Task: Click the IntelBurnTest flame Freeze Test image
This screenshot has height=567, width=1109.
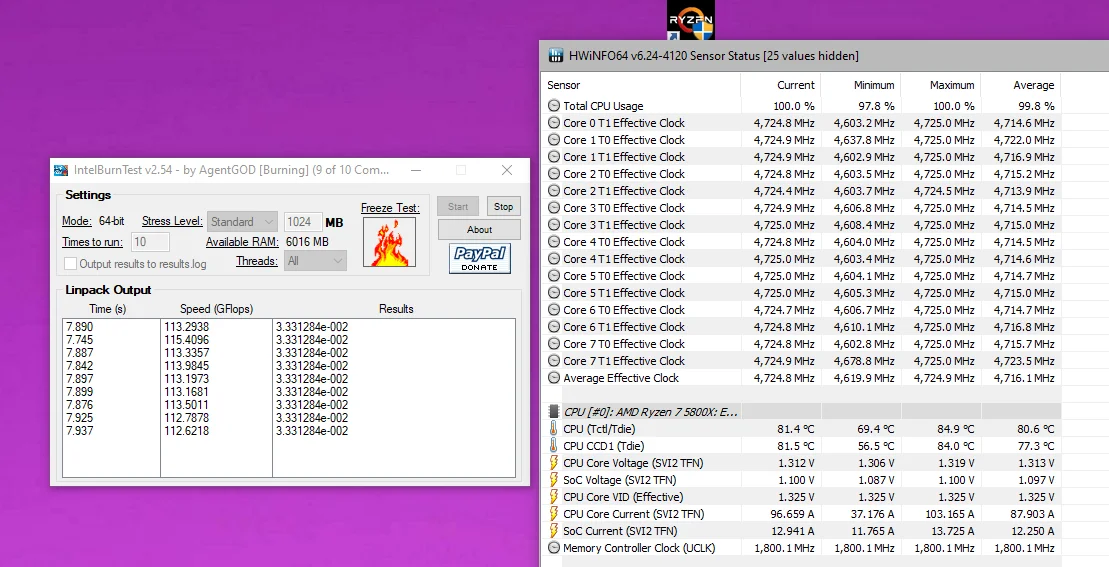Action: coord(389,242)
